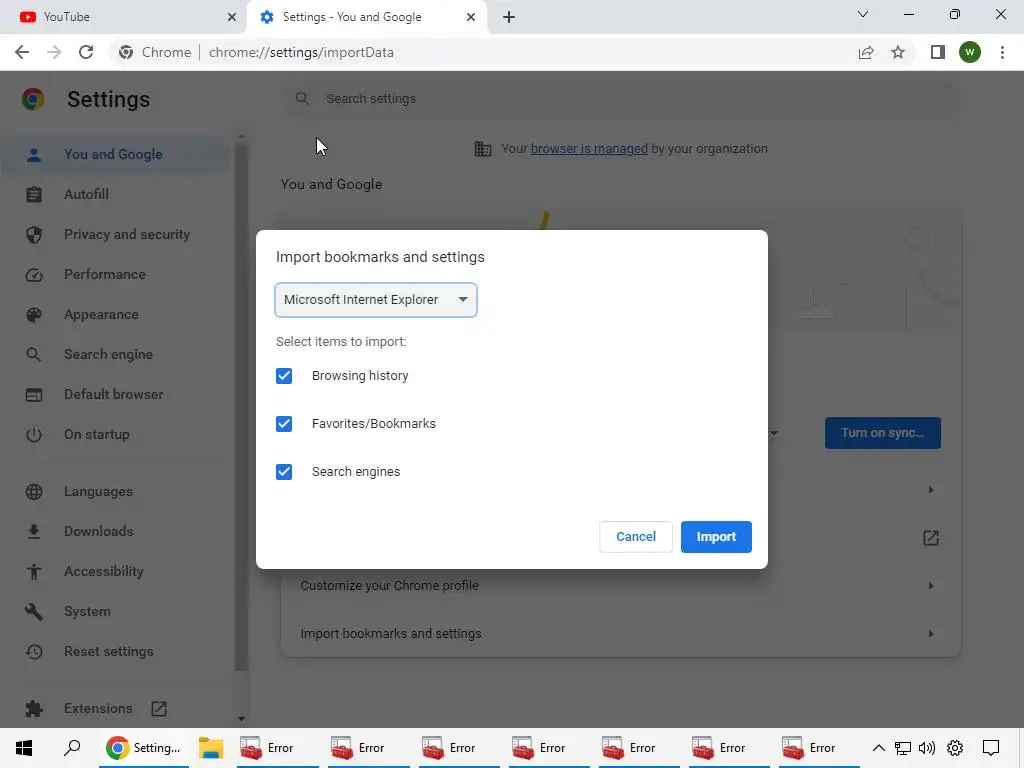The height and width of the screenshot is (768, 1024).
Task: Click the Languages globe icon
Action: (33, 492)
